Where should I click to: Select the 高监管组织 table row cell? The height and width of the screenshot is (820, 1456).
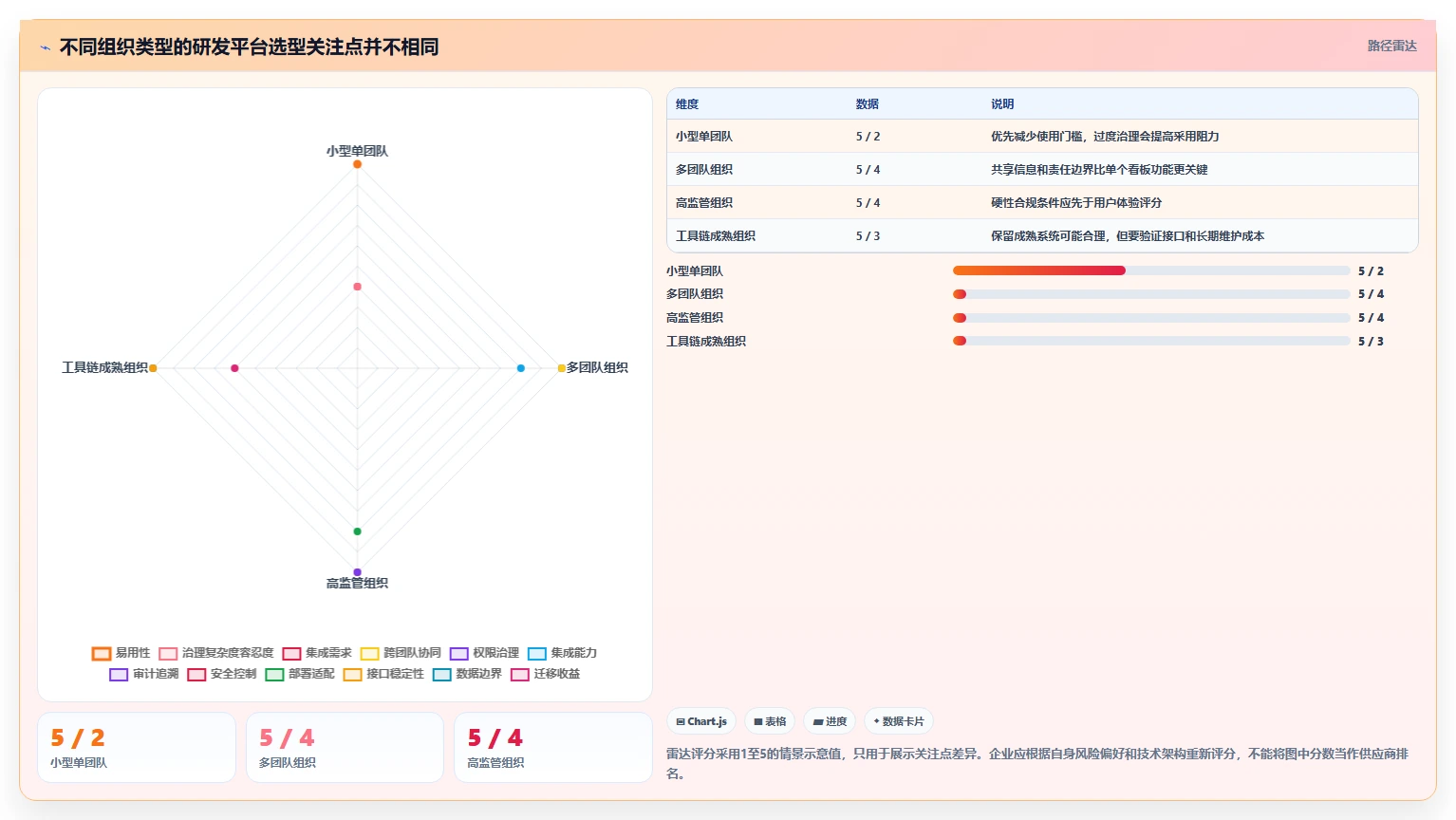[704, 203]
